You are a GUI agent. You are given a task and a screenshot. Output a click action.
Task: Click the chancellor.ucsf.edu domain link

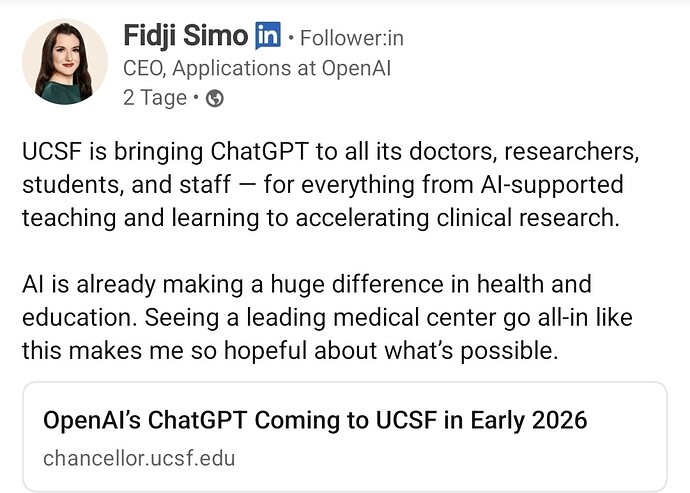point(139,458)
